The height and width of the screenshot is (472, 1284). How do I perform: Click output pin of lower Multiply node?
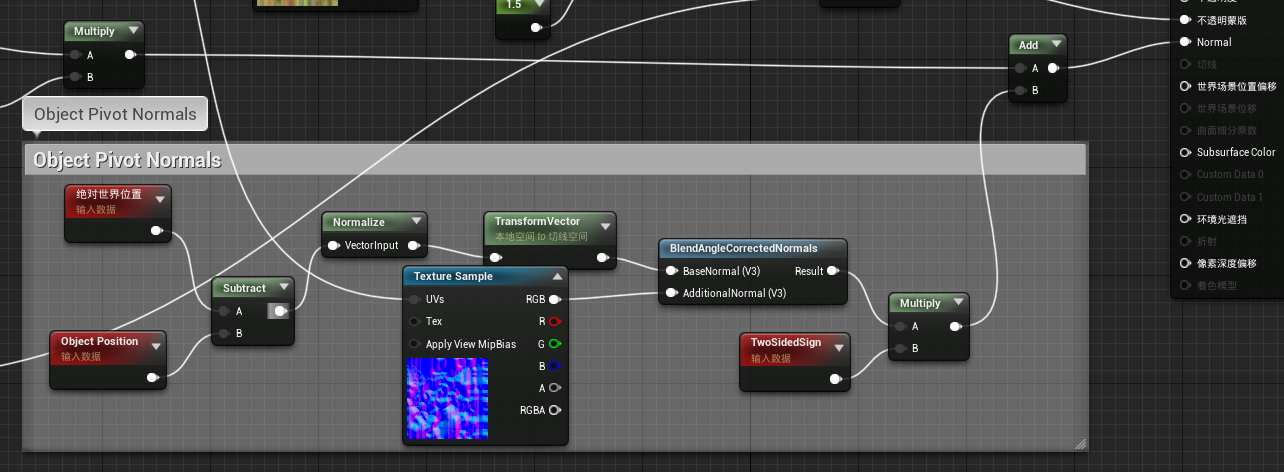click(956, 326)
